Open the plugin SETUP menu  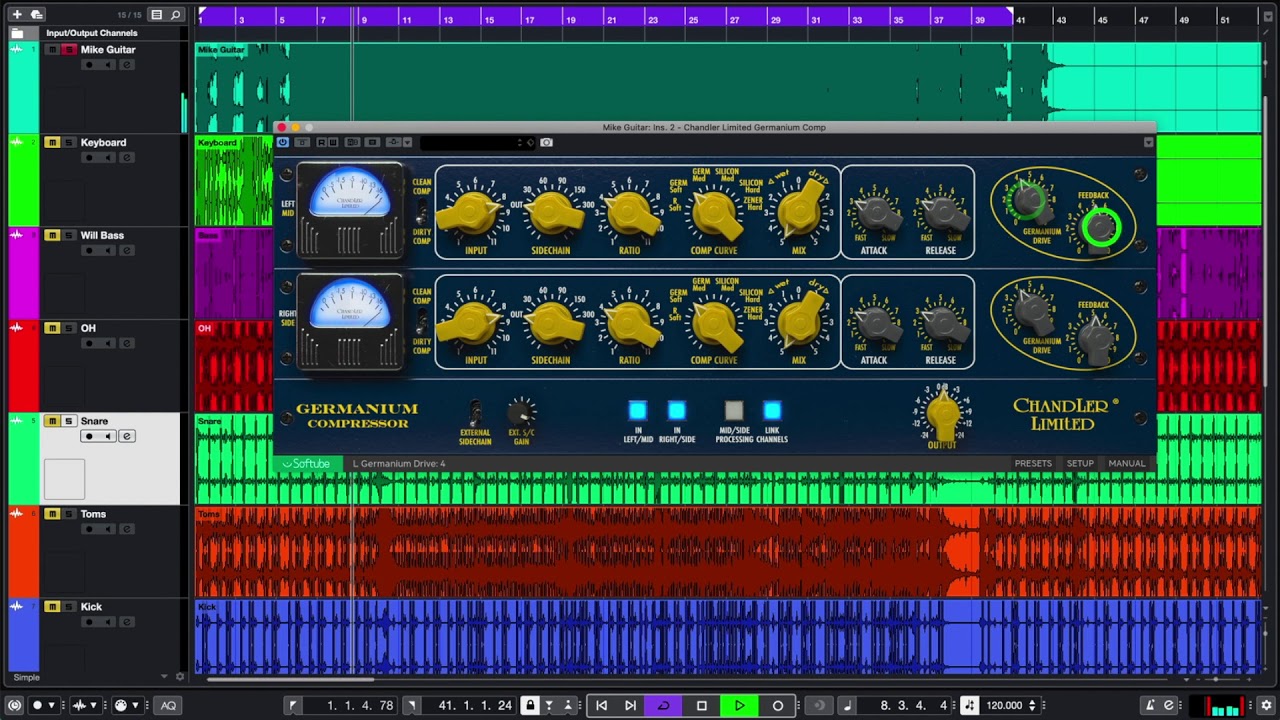point(1080,464)
